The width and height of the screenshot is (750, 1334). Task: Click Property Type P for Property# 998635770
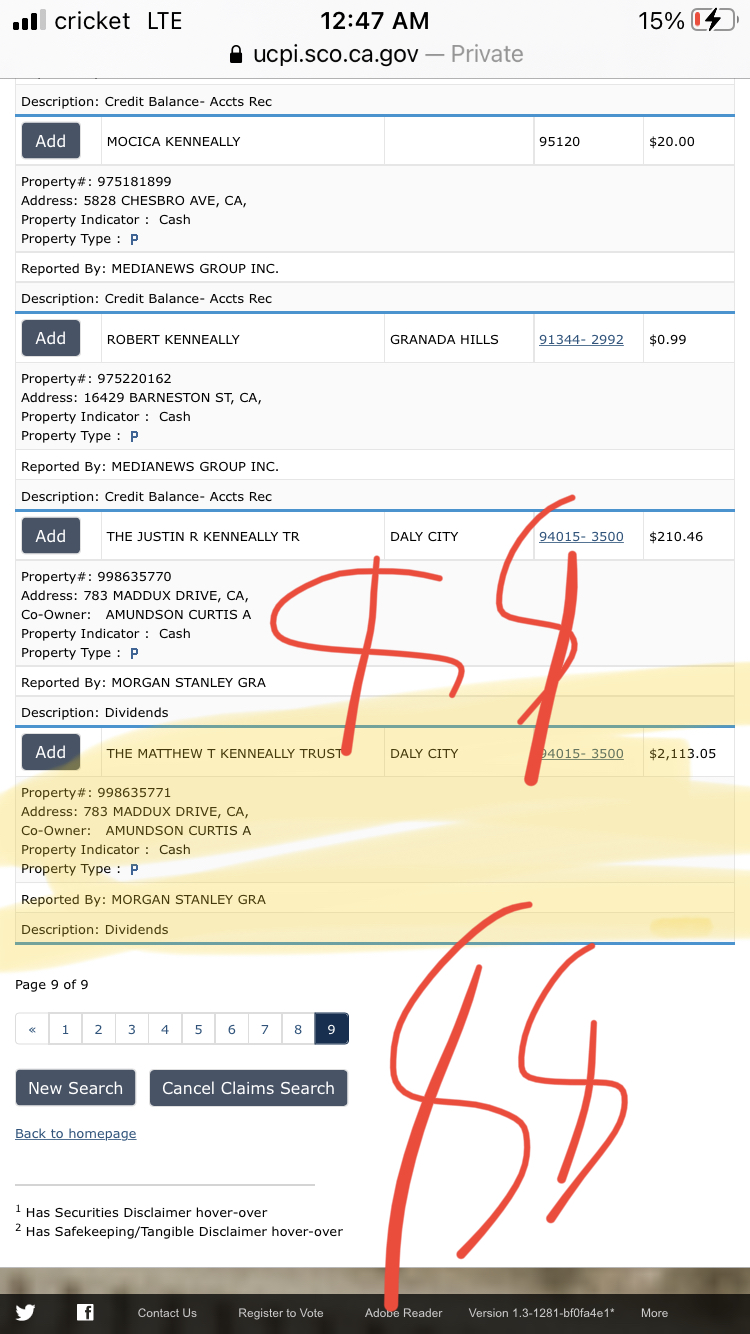click(x=134, y=653)
